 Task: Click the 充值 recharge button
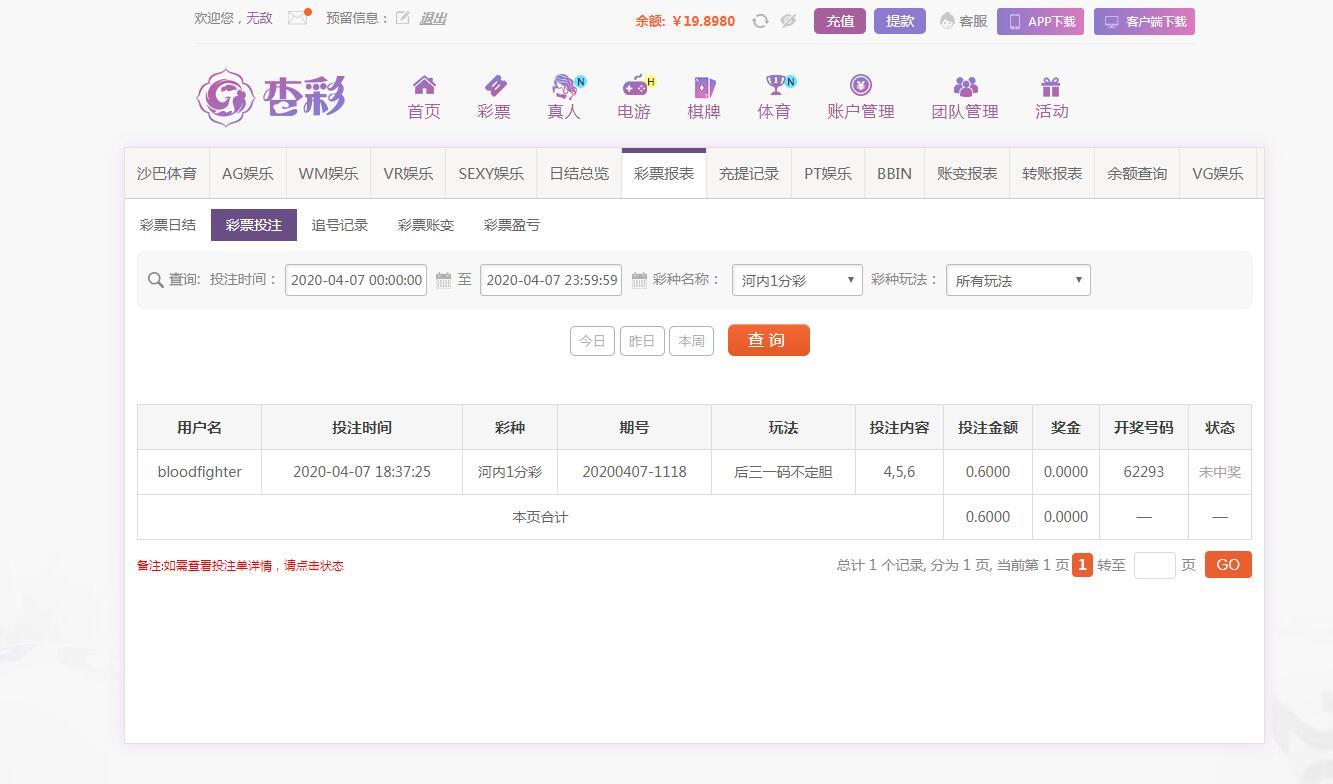(x=840, y=21)
